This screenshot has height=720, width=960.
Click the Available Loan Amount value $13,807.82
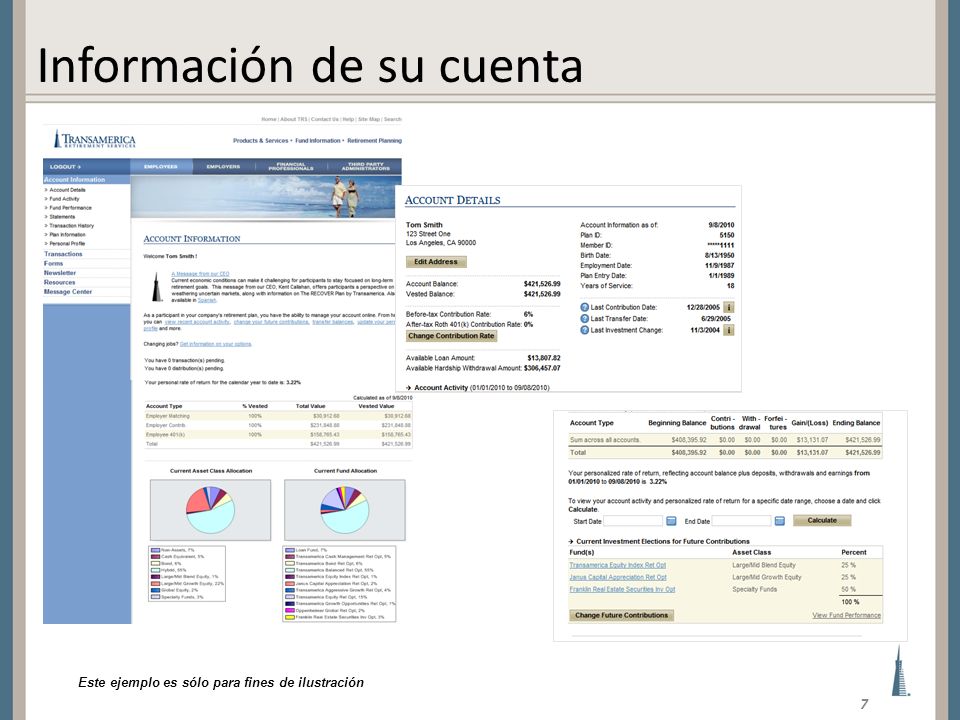[x=544, y=358]
